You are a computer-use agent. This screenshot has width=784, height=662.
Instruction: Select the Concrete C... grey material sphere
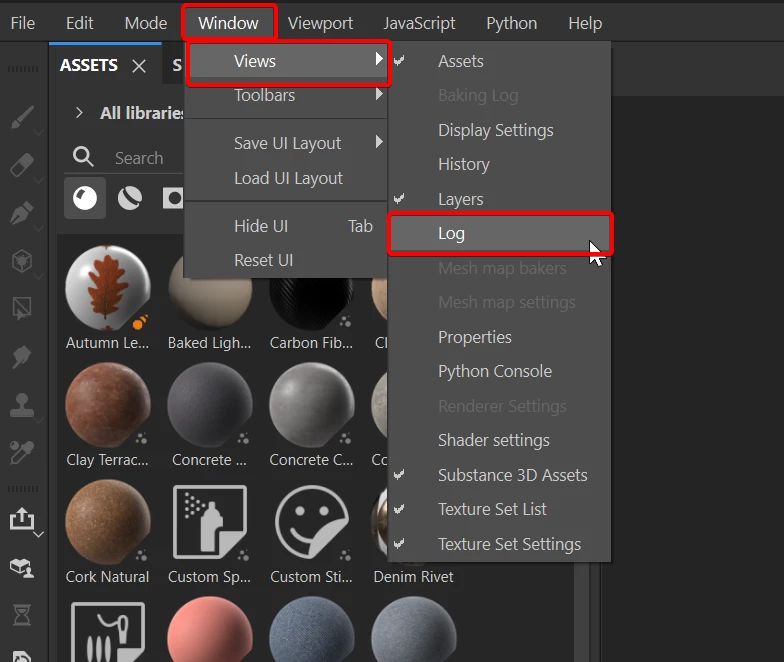[312, 405]
